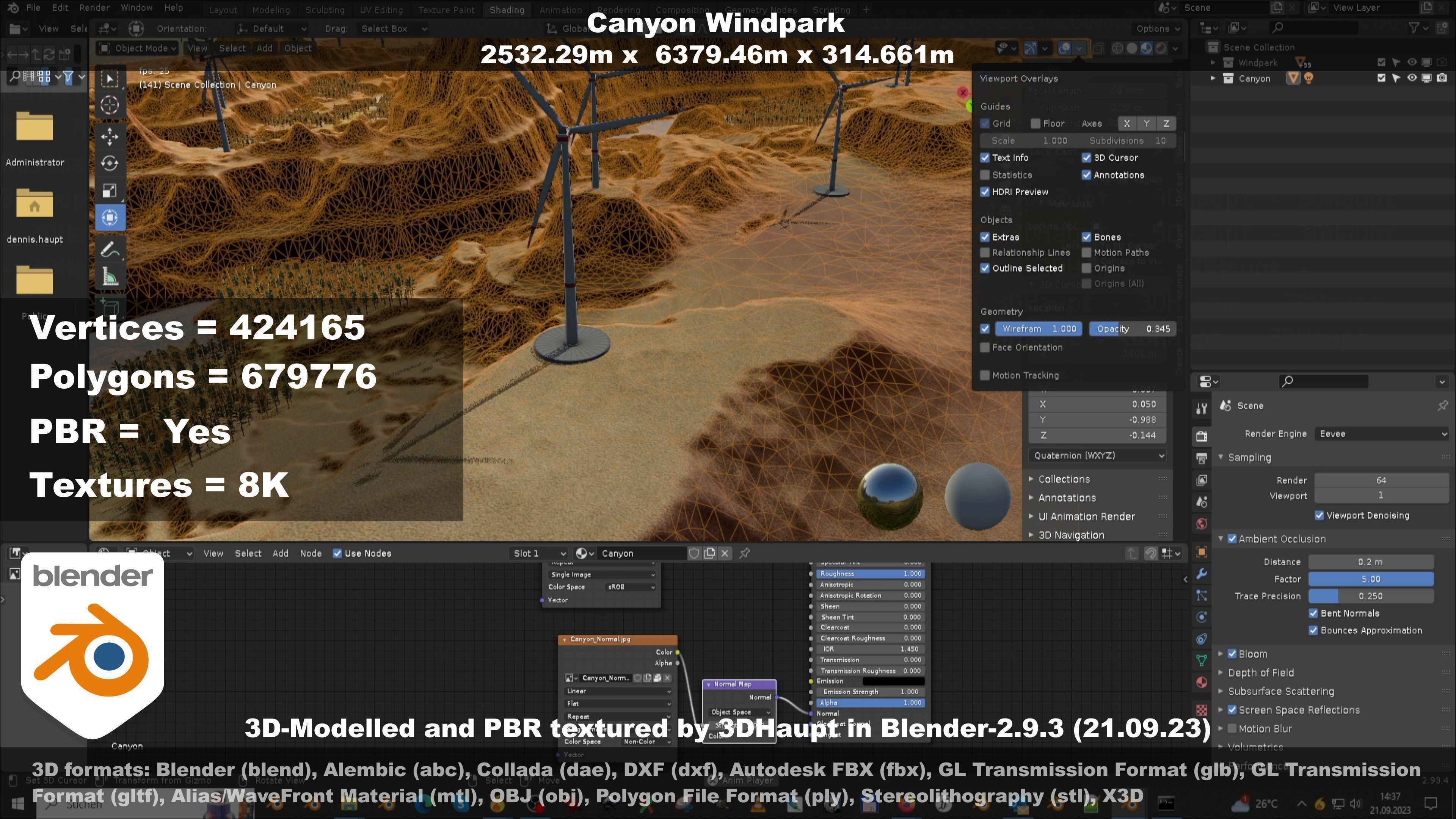Image resolution: width=1456 pixels, height=819 pixels.
Task: Open the Window menu
Action: tap(137, 8)
